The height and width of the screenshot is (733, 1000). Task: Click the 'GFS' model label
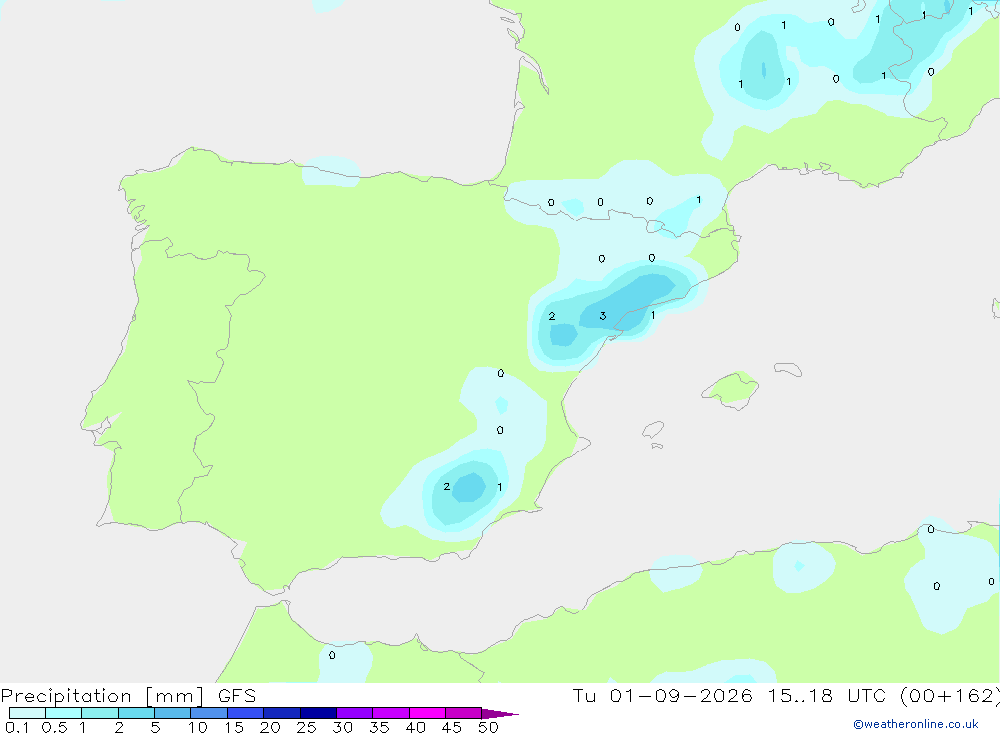[x=237, y=696]
